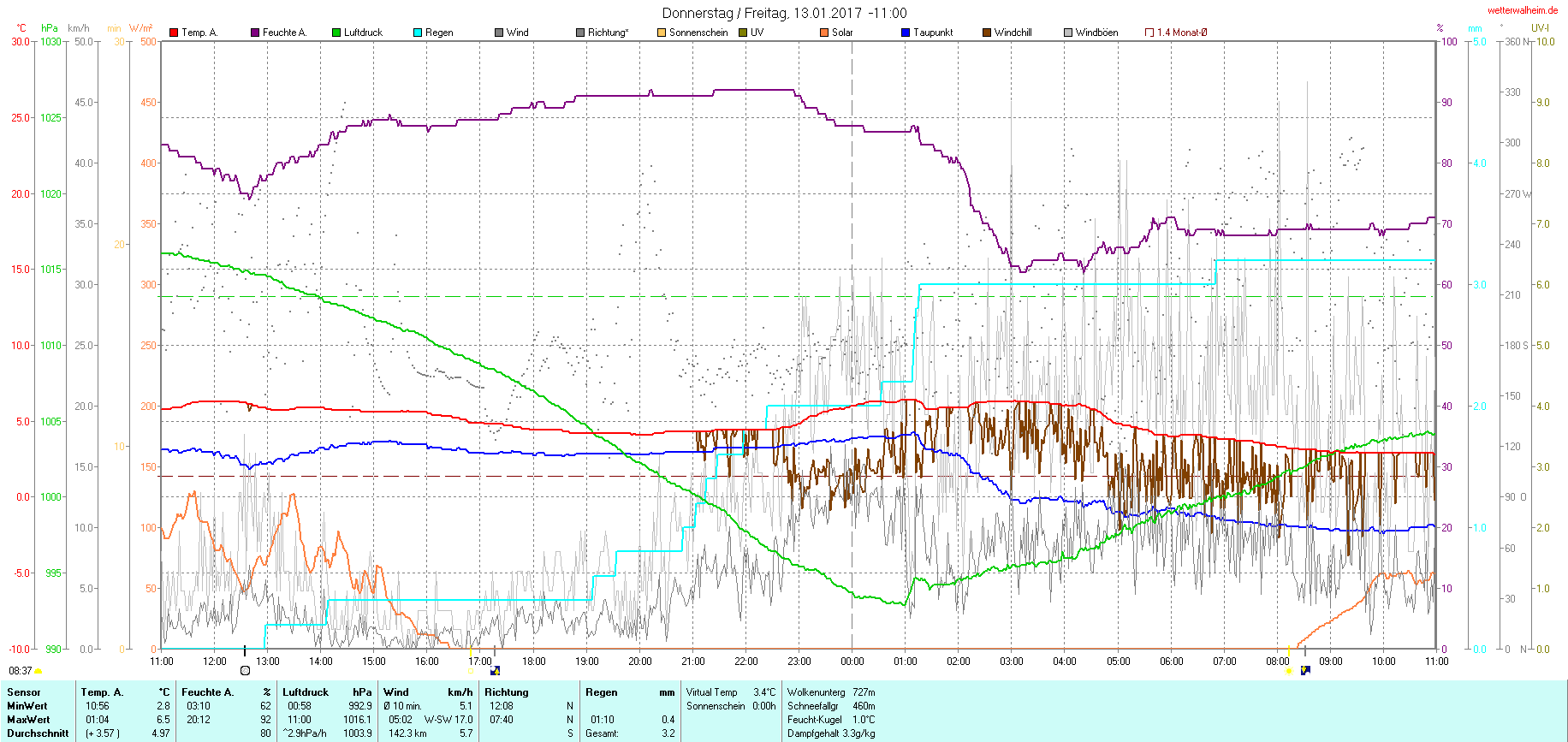Click the purple Feuchte A. legend swatch
The width and height of the screenshot is (1568, 742).
[255, 33]
